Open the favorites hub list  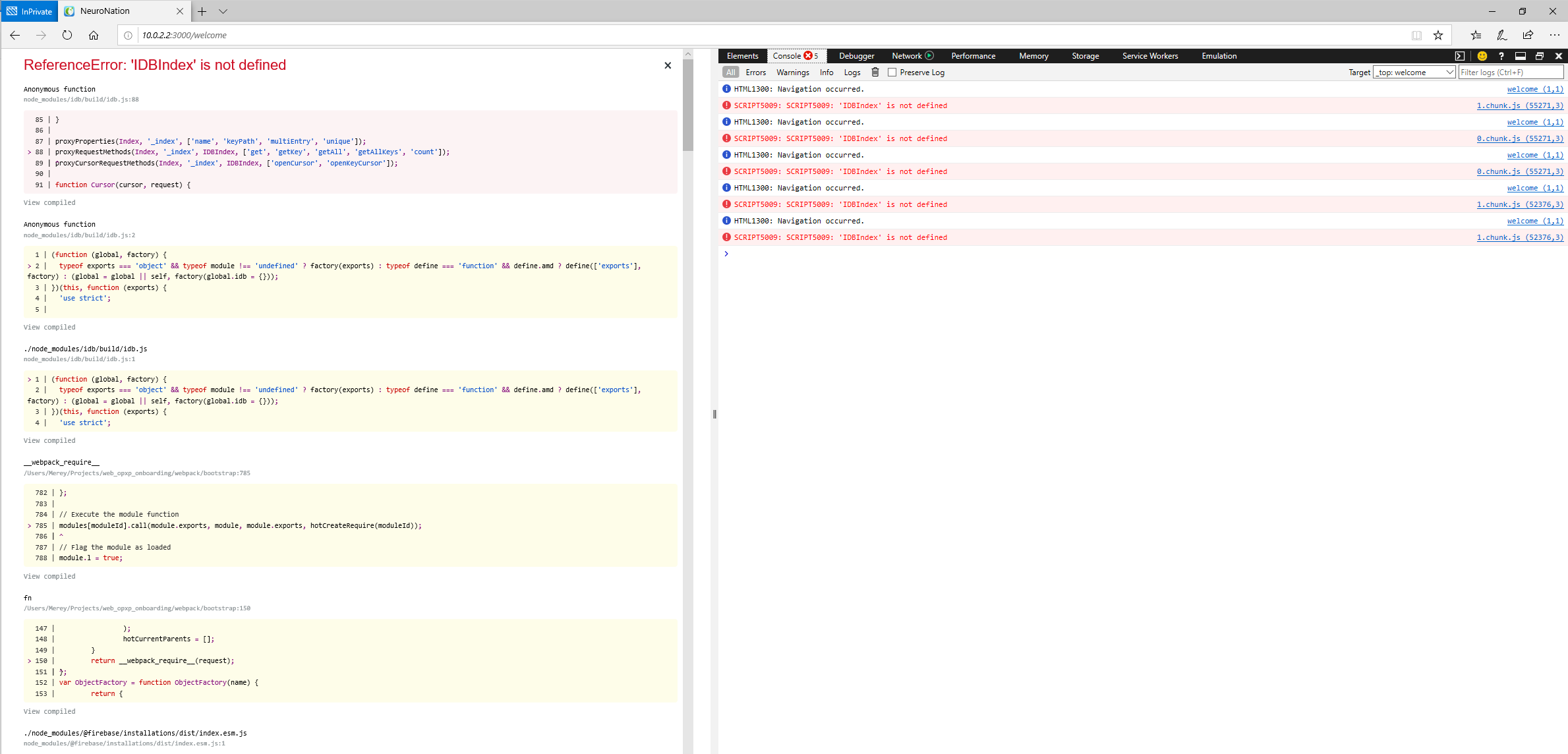pyautogui.click(x=1476, y=35)
